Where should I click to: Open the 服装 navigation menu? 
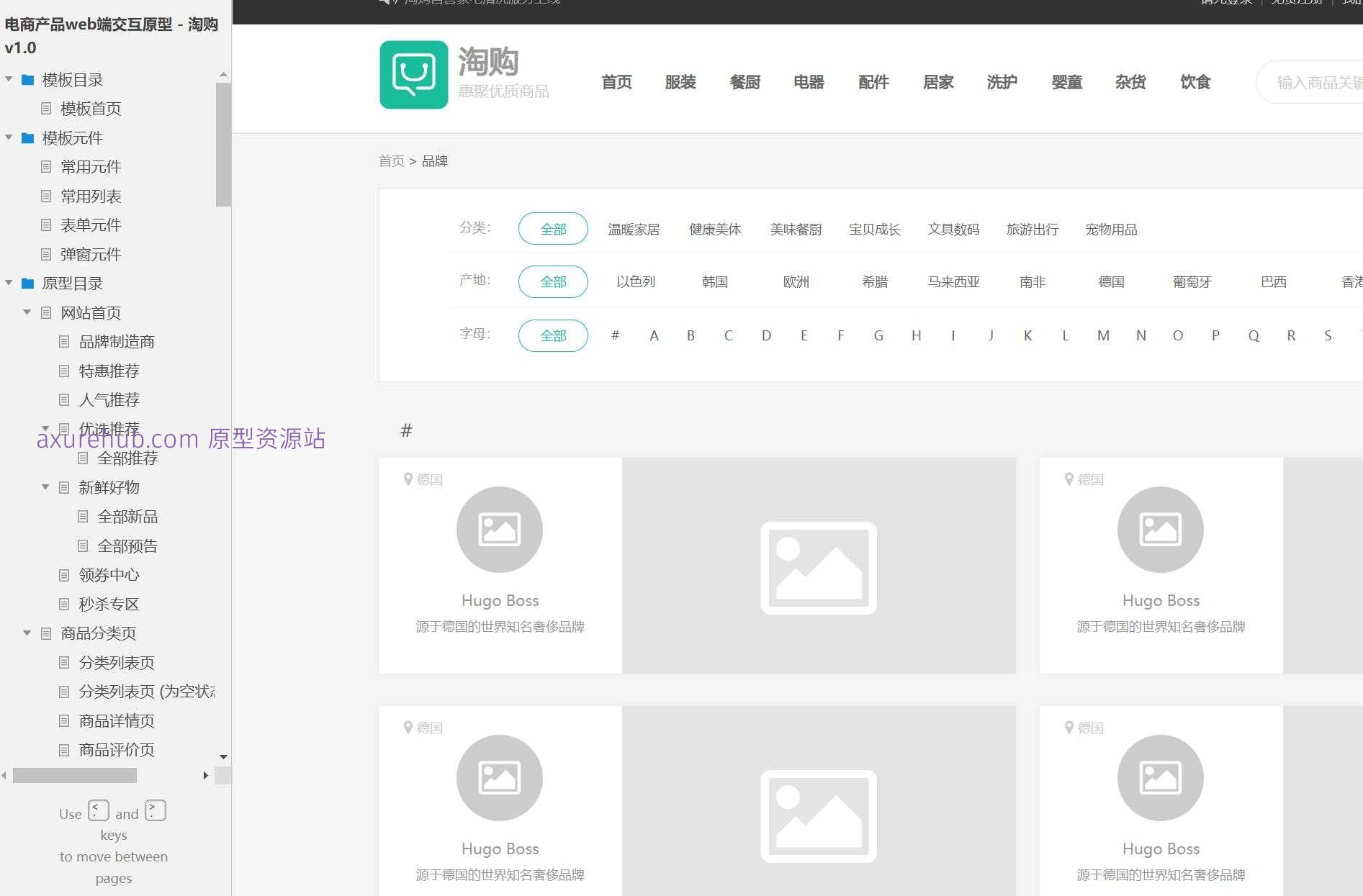click(680, 82)
